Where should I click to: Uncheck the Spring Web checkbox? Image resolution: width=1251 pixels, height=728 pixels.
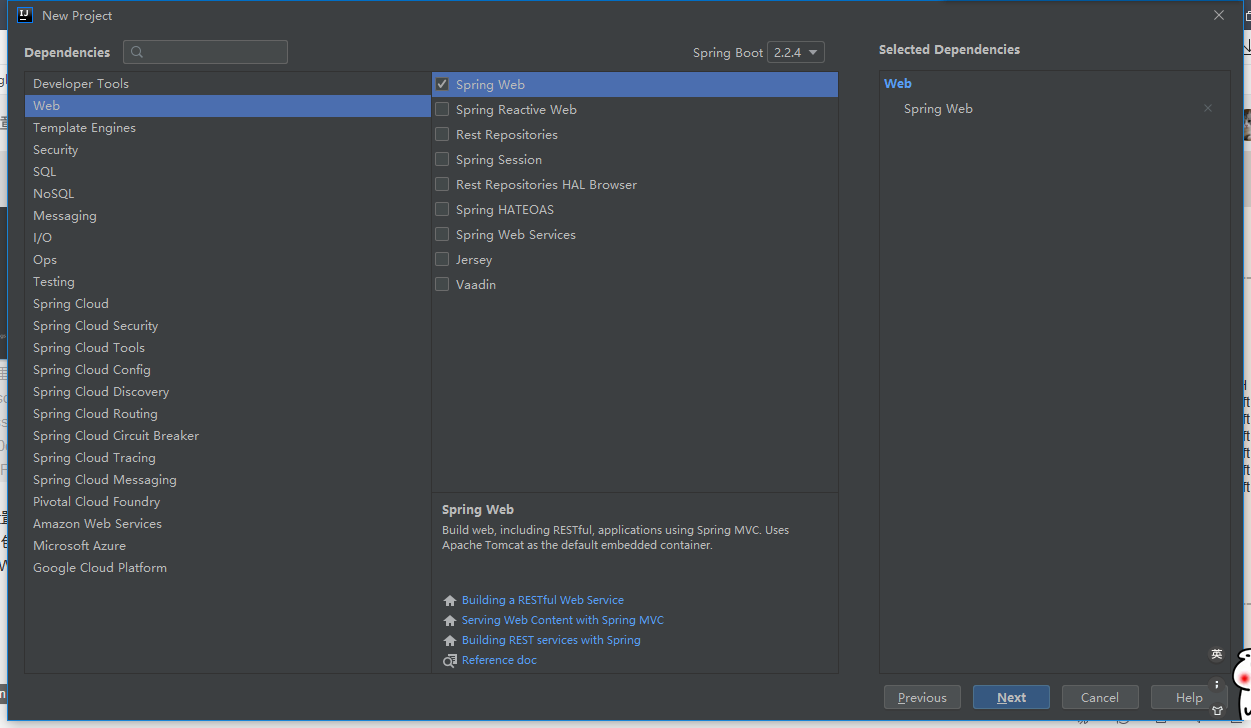tap(442, 84)
